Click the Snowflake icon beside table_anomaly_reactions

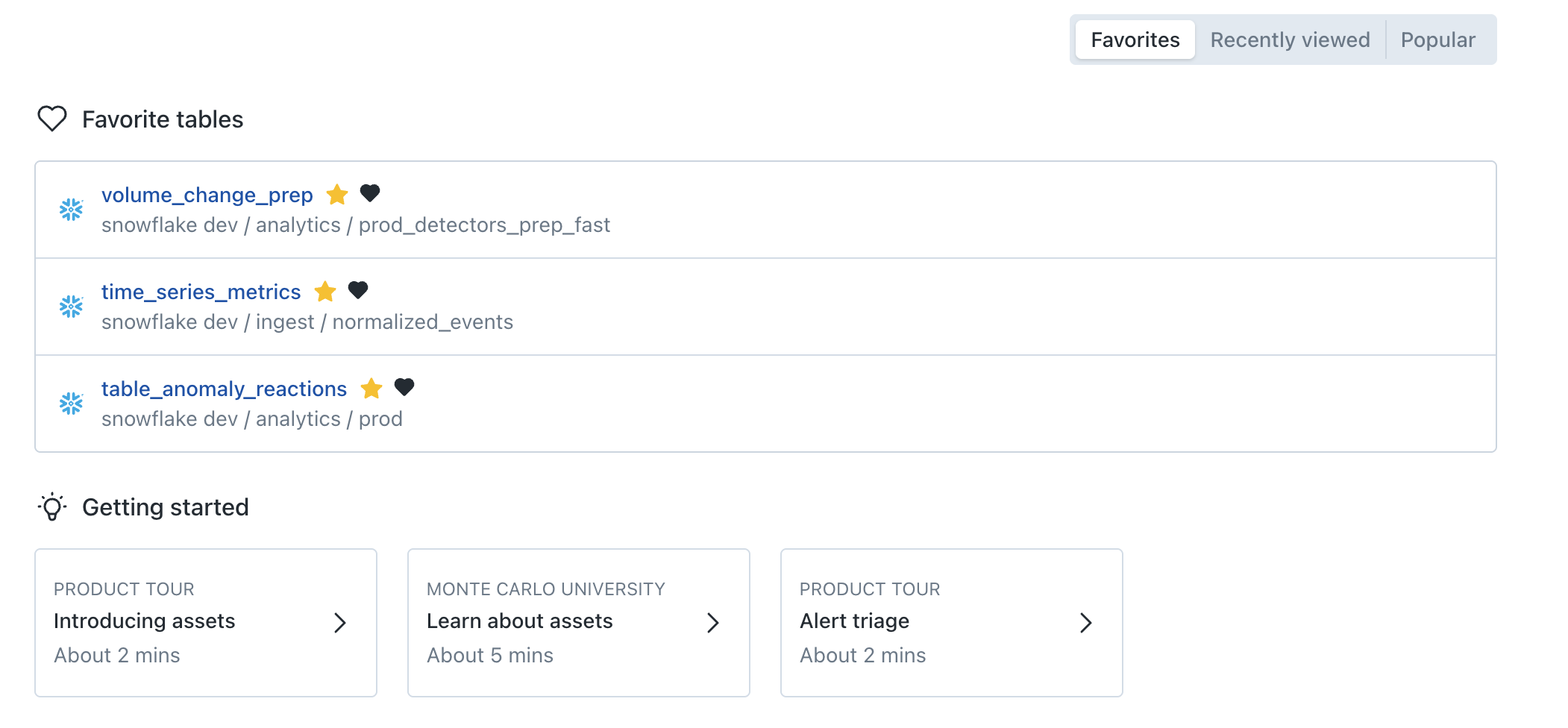(x=71, y=404)
